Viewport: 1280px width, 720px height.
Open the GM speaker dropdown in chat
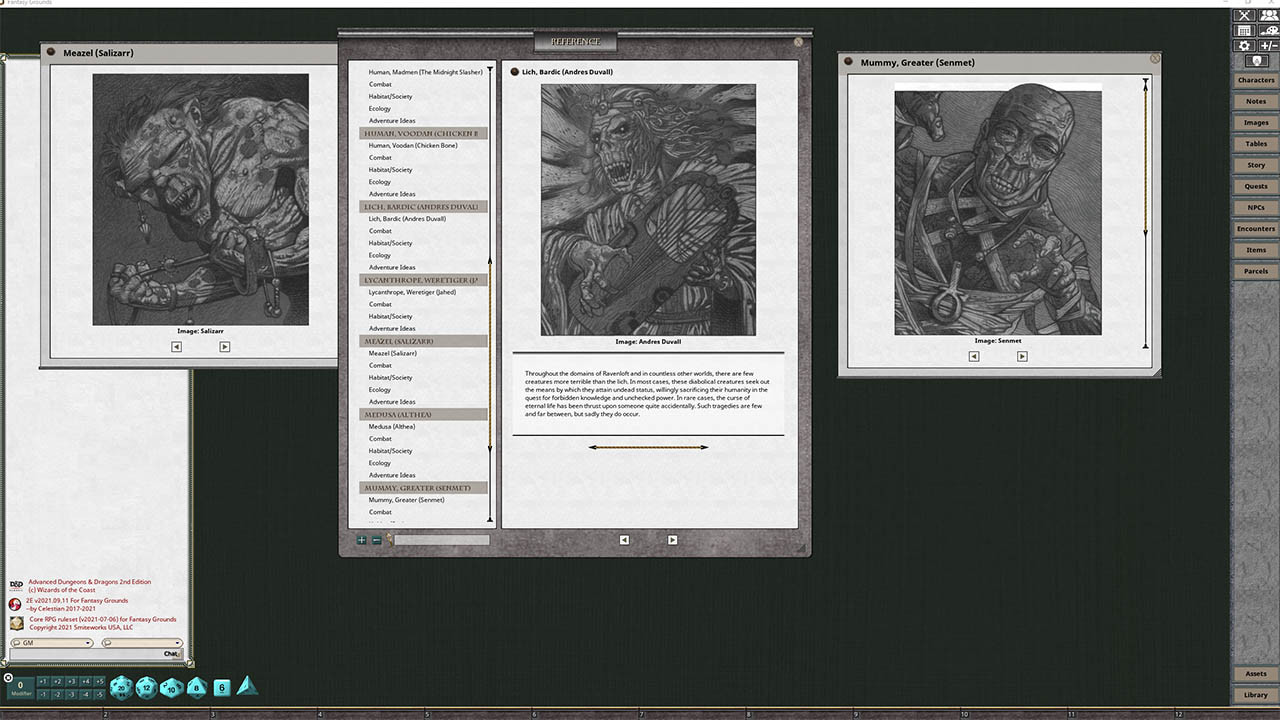tap(51, 643)
